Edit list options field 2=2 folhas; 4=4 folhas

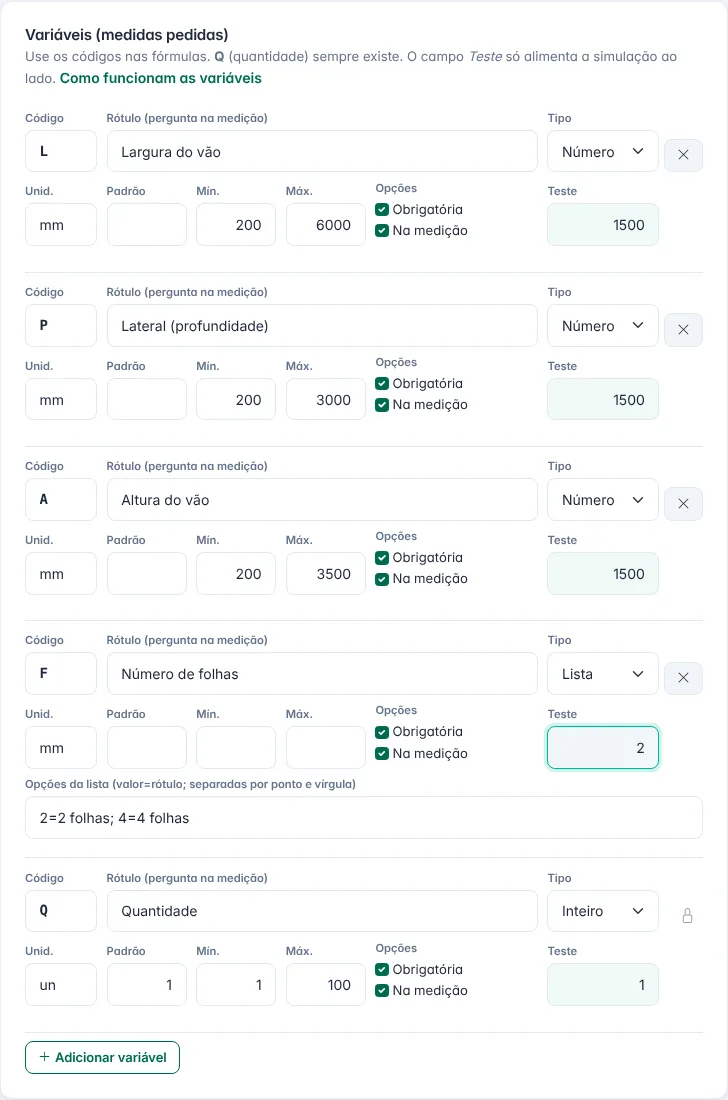point(364,817)
